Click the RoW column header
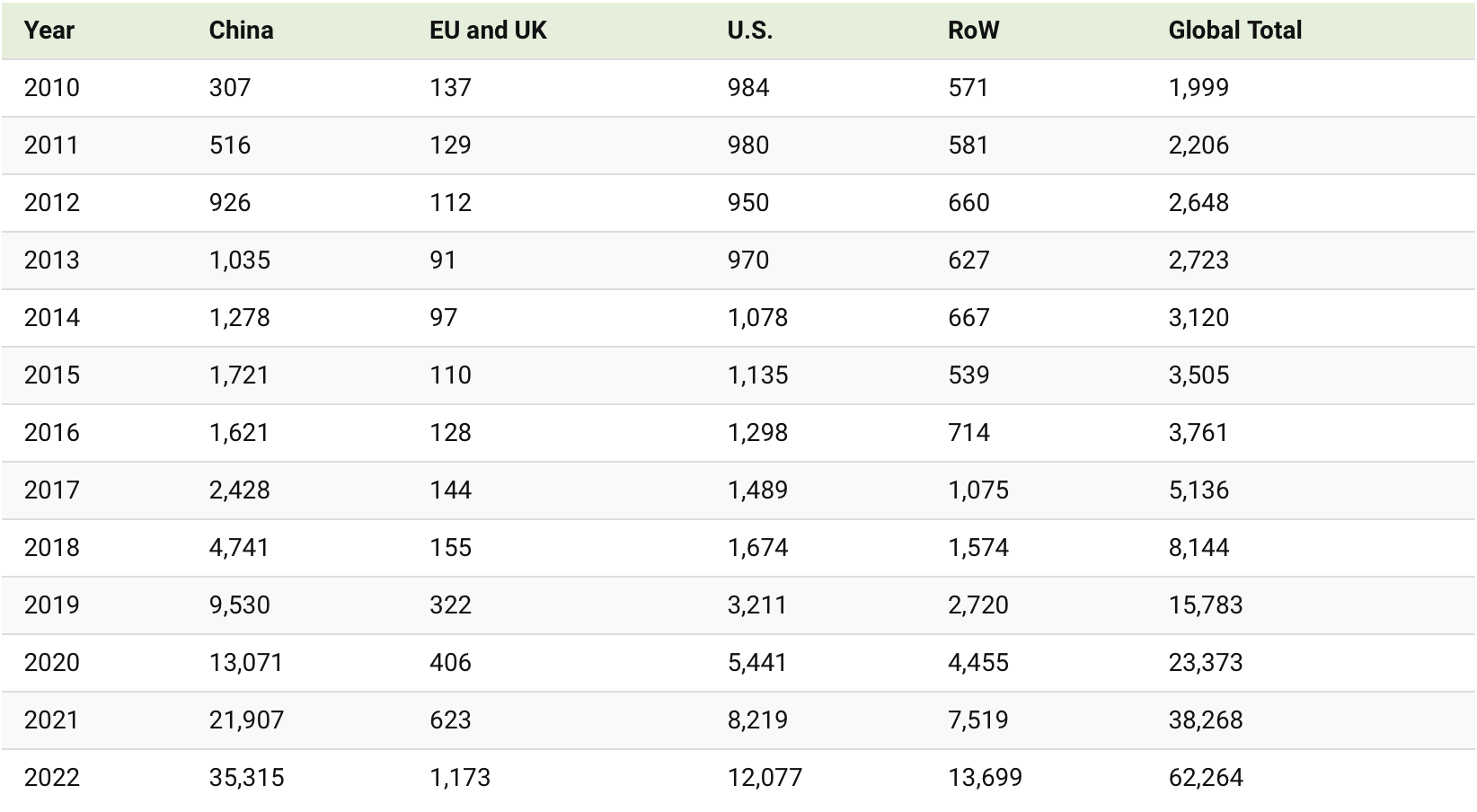This screenshot has height=812, width=1477. coord(973,31)
